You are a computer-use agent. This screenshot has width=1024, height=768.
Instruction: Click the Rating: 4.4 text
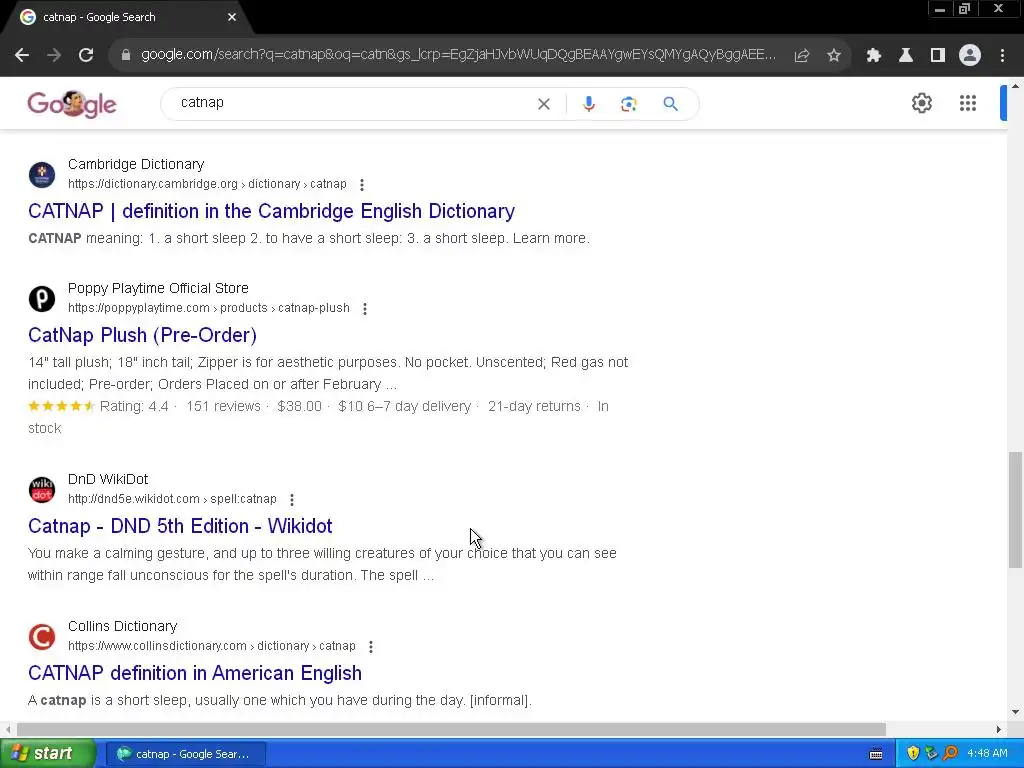134,406
